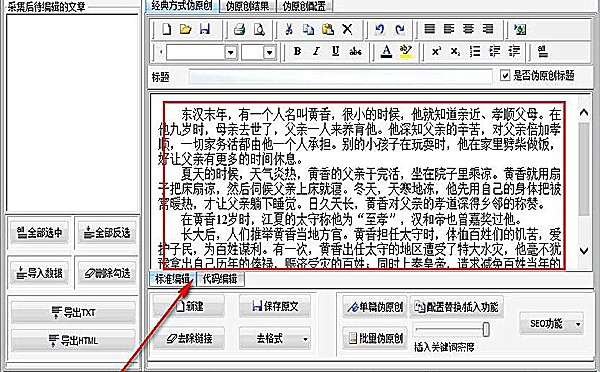
Task: Toggle strikethrough formatting
Action: [x=355, y=52]
